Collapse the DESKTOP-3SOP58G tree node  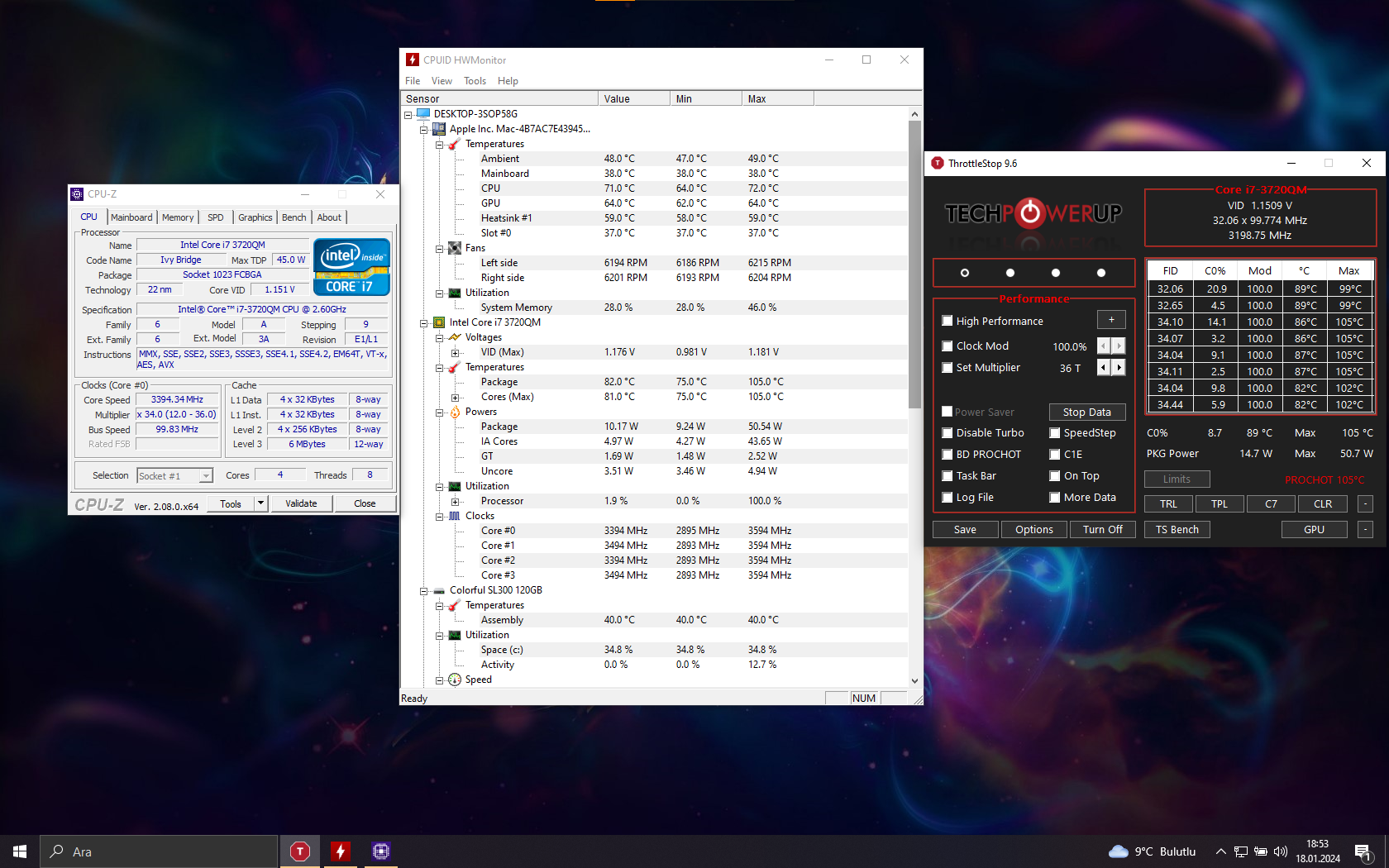408,115
